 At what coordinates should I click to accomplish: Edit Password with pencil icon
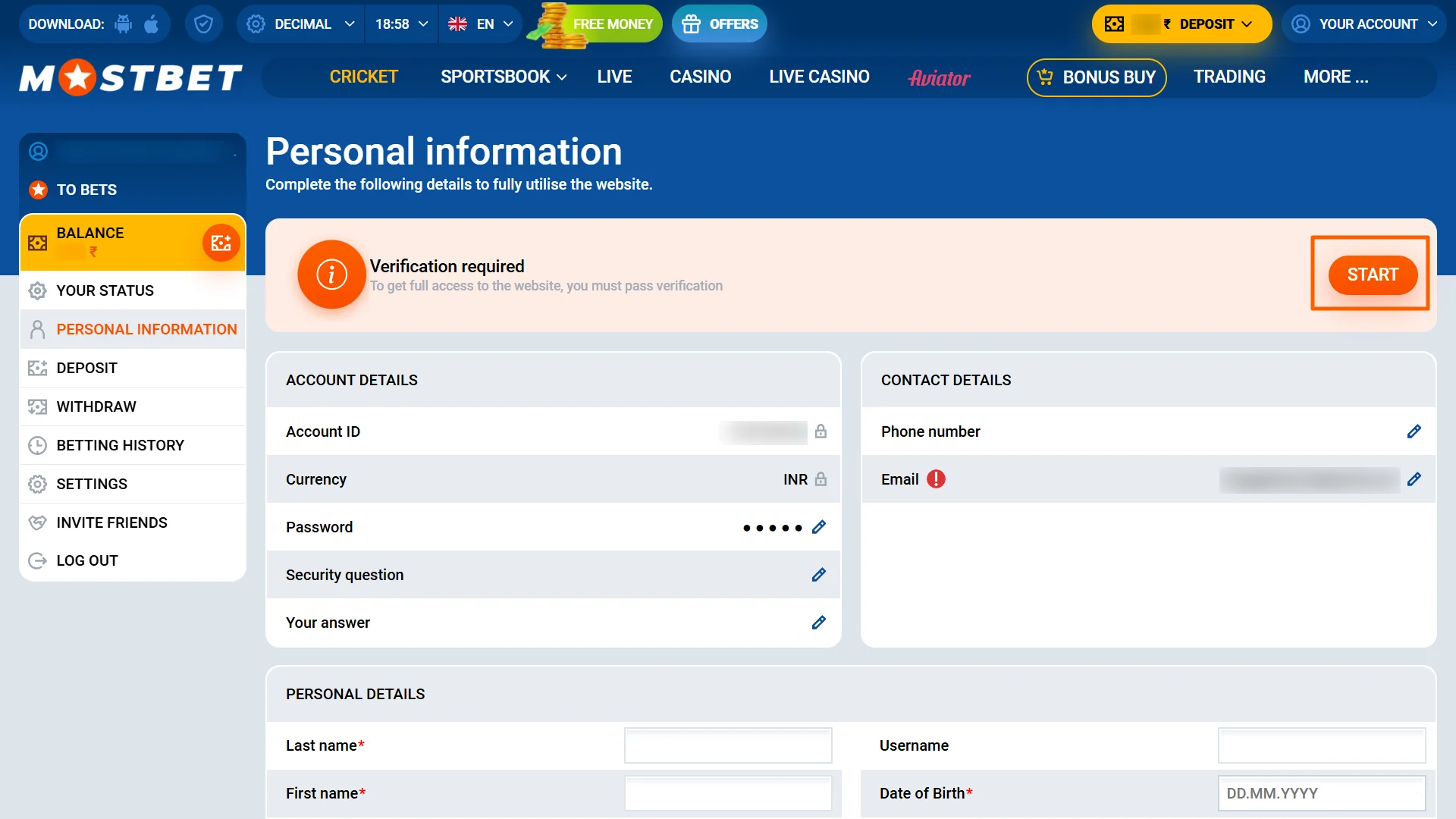(x=819, y=527)
